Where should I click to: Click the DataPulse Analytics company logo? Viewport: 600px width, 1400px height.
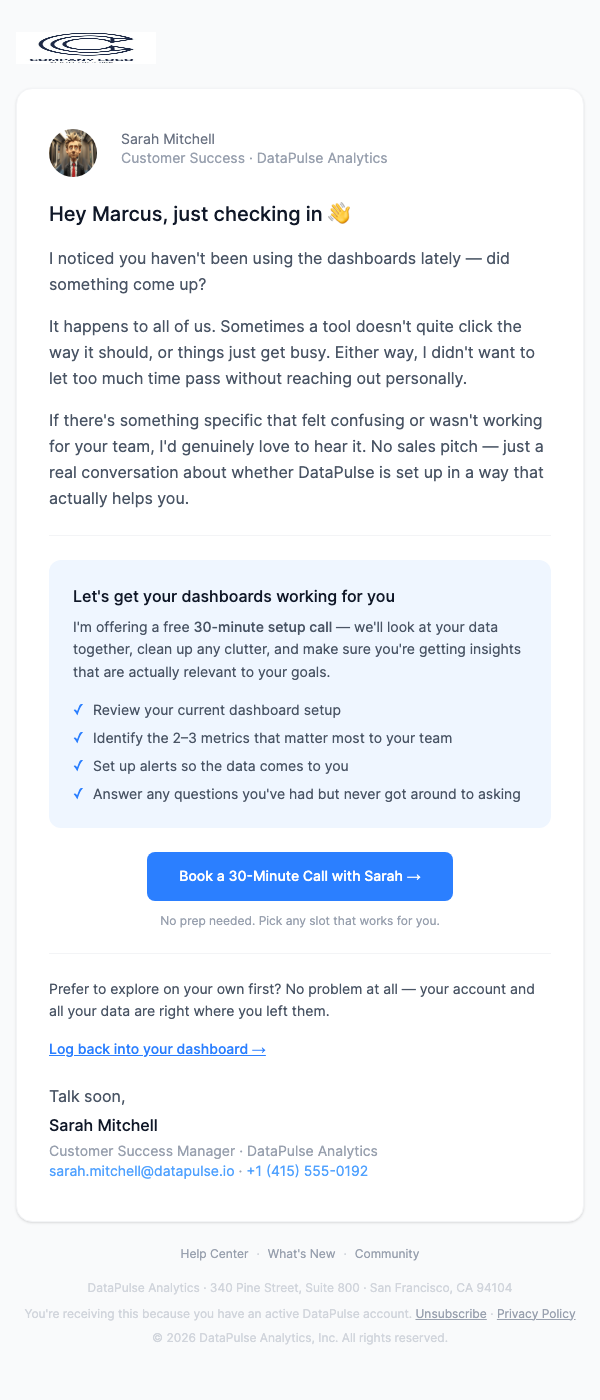pyautogui.click(x=85, y=47)
